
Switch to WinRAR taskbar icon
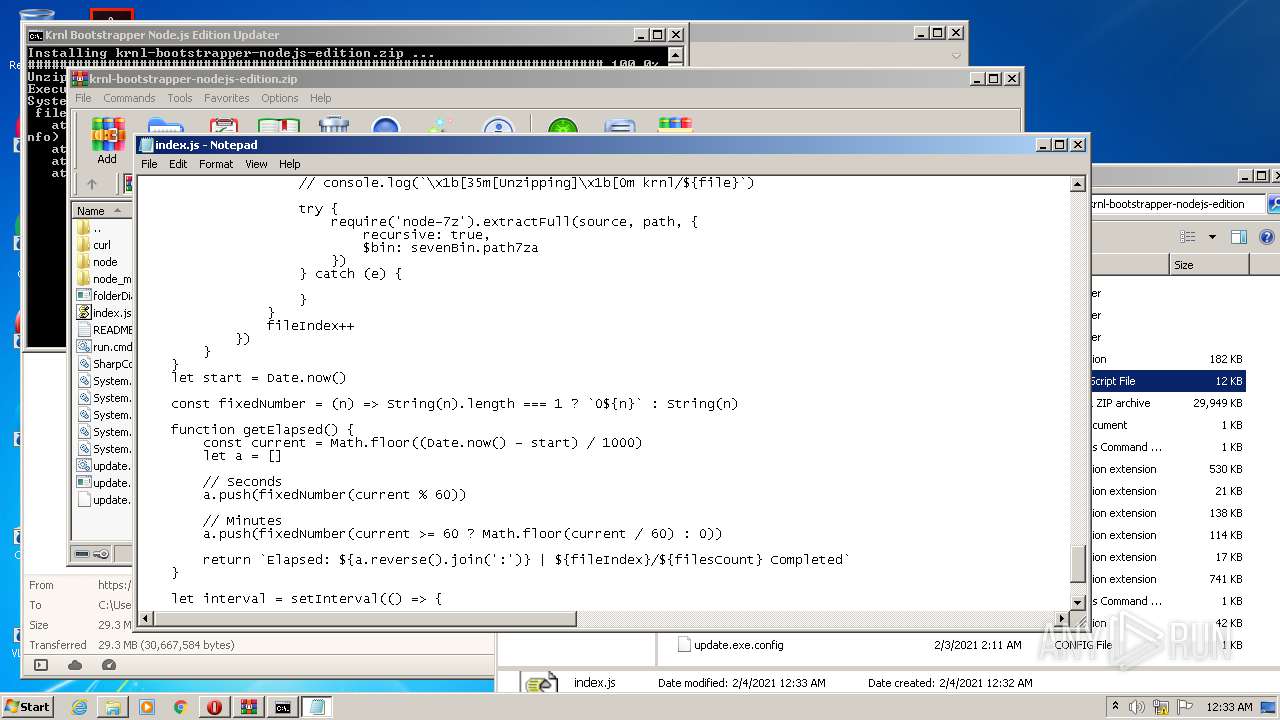[x=249, y=707]
